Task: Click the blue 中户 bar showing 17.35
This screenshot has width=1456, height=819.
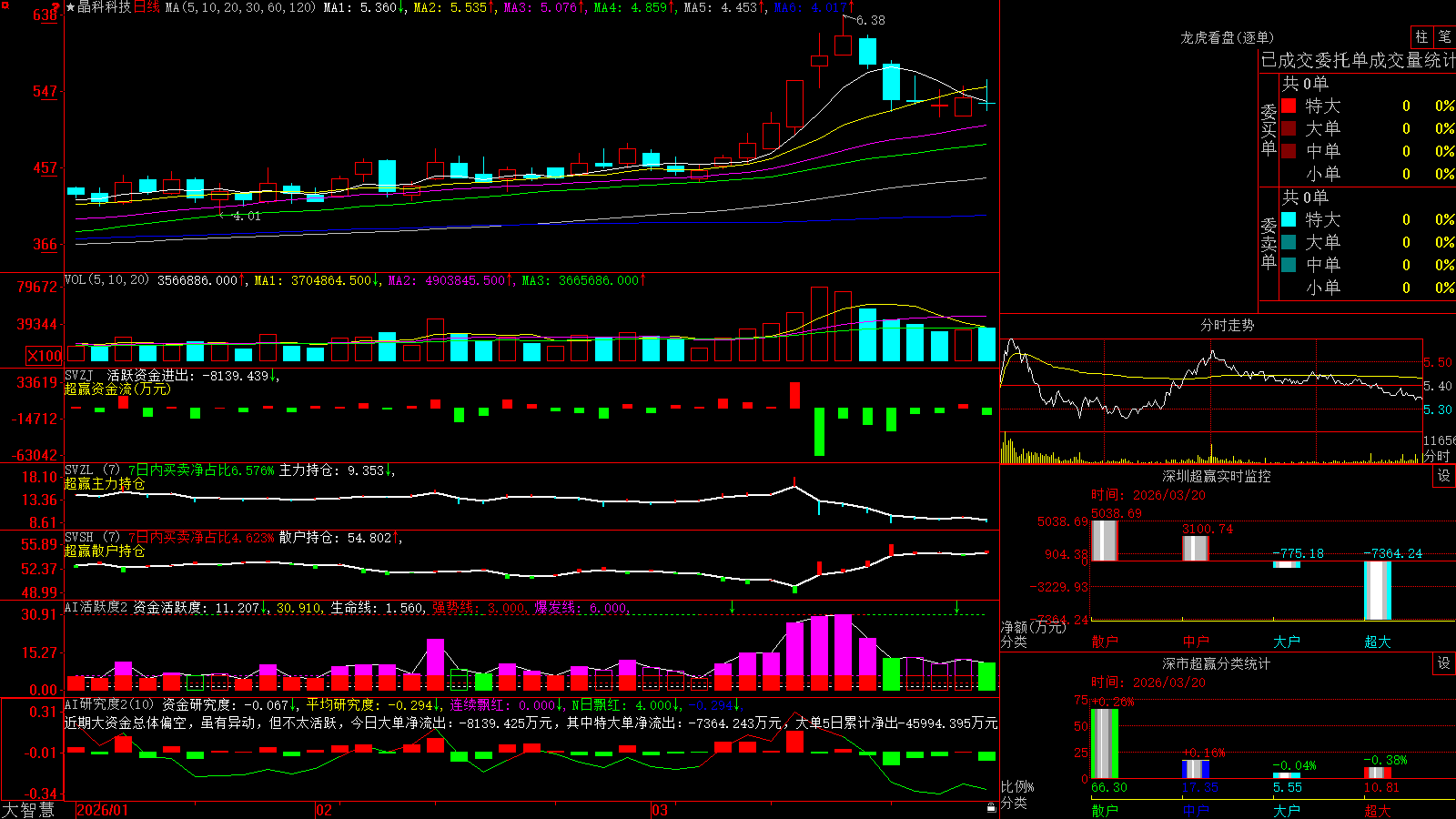Action: pyautogui.click(x=1196, y=769)
